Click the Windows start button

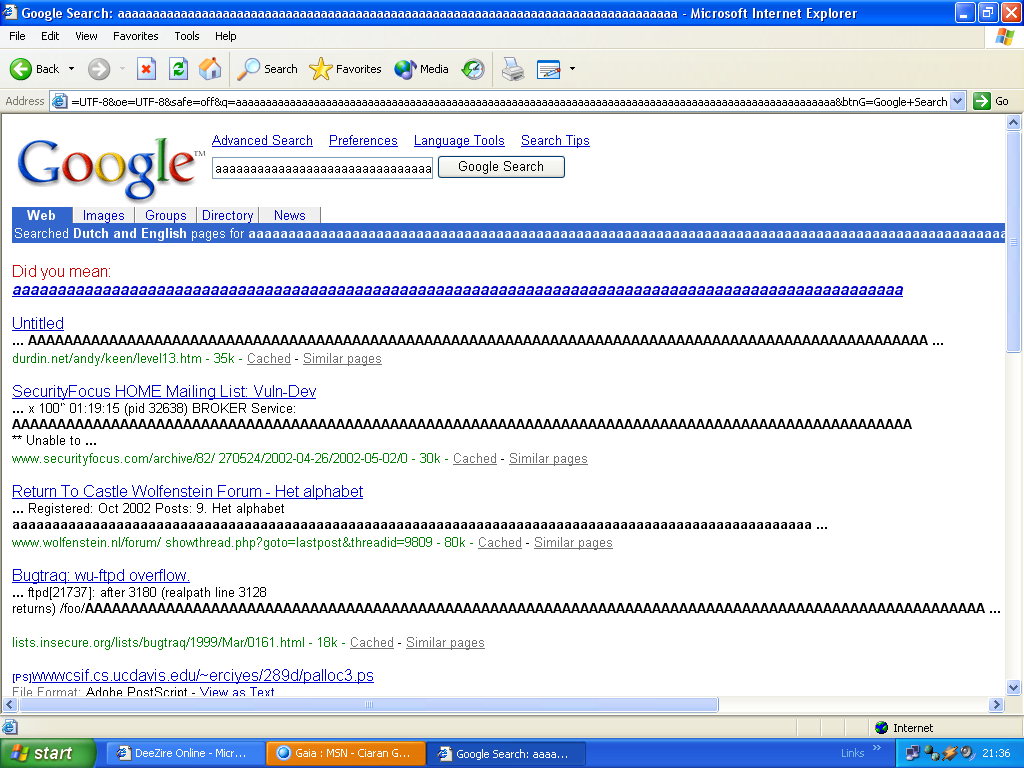[47, 753]
